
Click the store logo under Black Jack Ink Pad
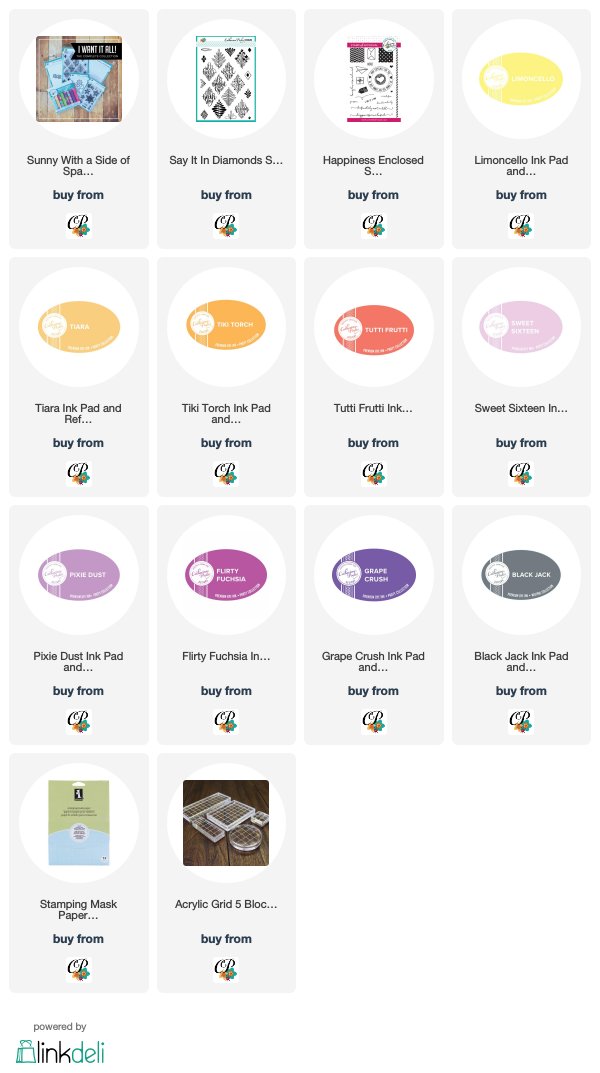pyautogui.click(x=521, y=721)
